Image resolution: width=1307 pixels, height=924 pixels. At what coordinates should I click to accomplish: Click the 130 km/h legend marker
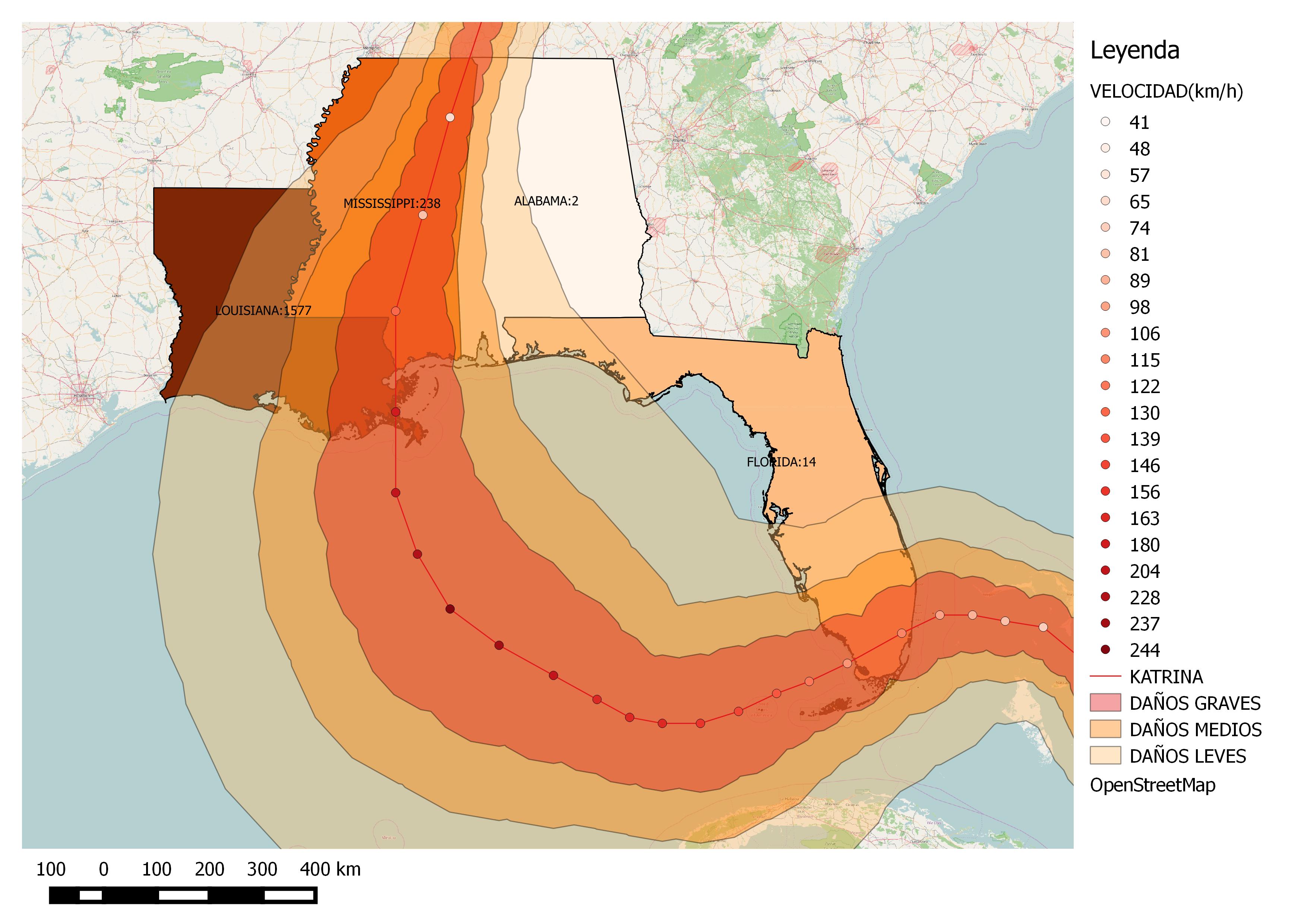click(x=1105, y=412)
